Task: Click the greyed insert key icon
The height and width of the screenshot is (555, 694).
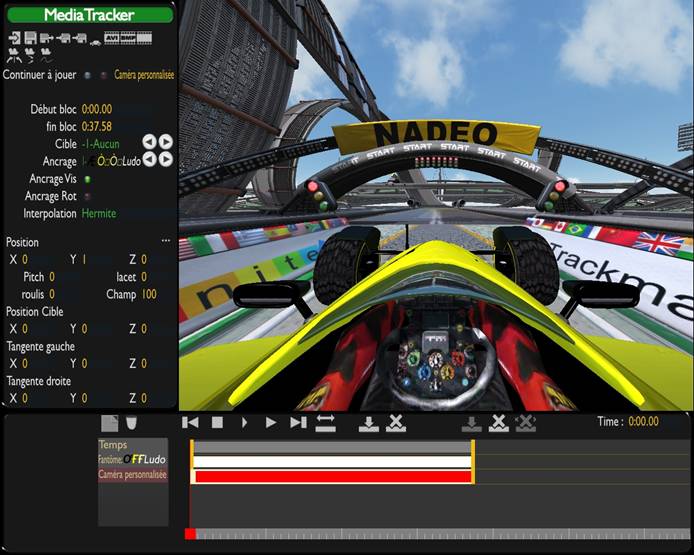Action: 472,424
